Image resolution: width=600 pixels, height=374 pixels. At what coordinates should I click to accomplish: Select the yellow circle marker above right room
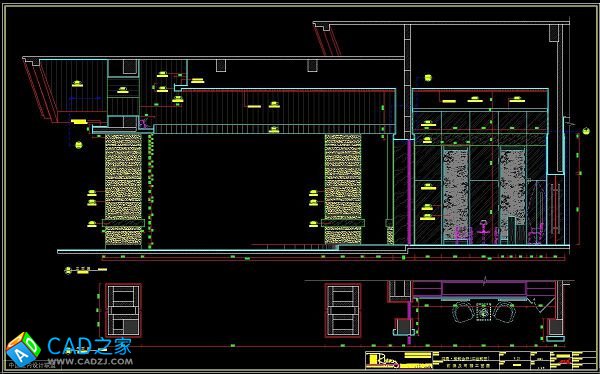coord(428,78)
